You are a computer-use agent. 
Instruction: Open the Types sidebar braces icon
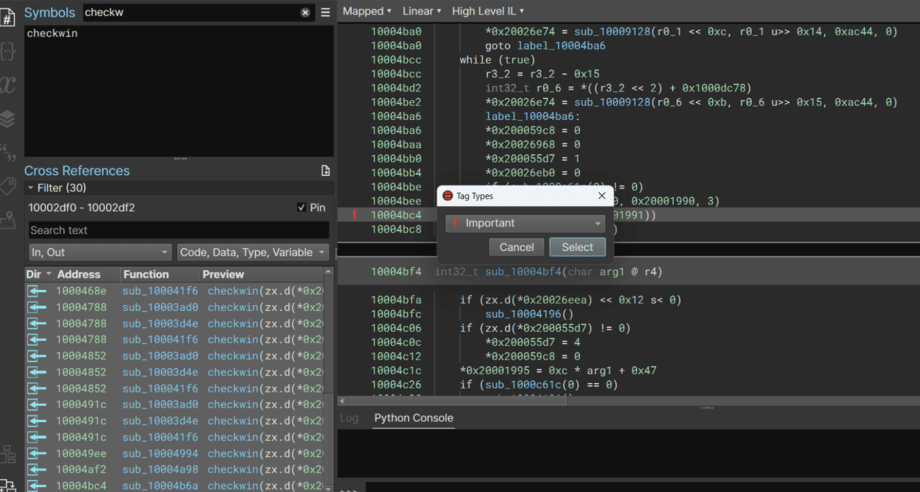pyautogui.click(x=8, y=49)
